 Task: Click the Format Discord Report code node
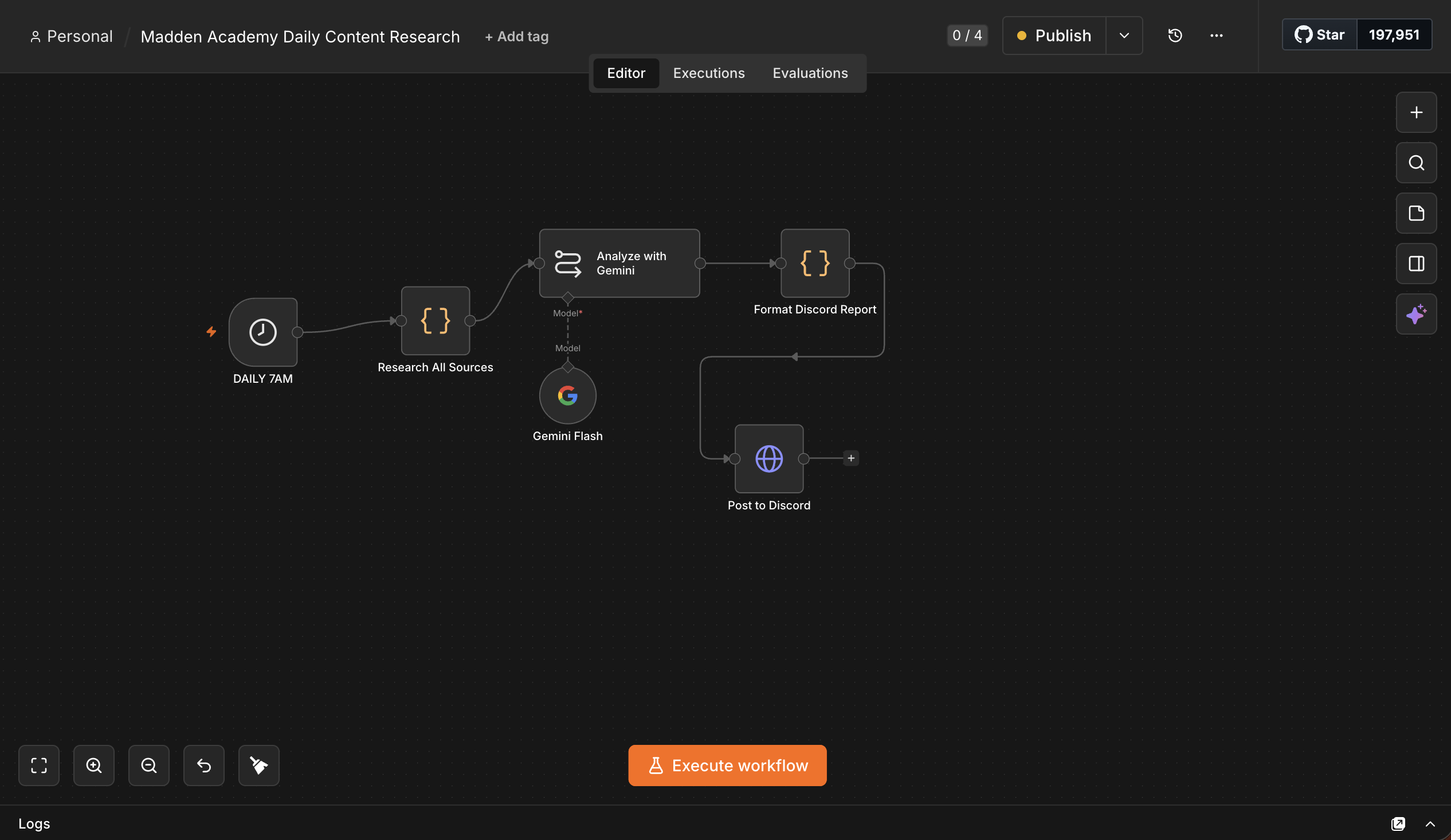click(815, 263)
